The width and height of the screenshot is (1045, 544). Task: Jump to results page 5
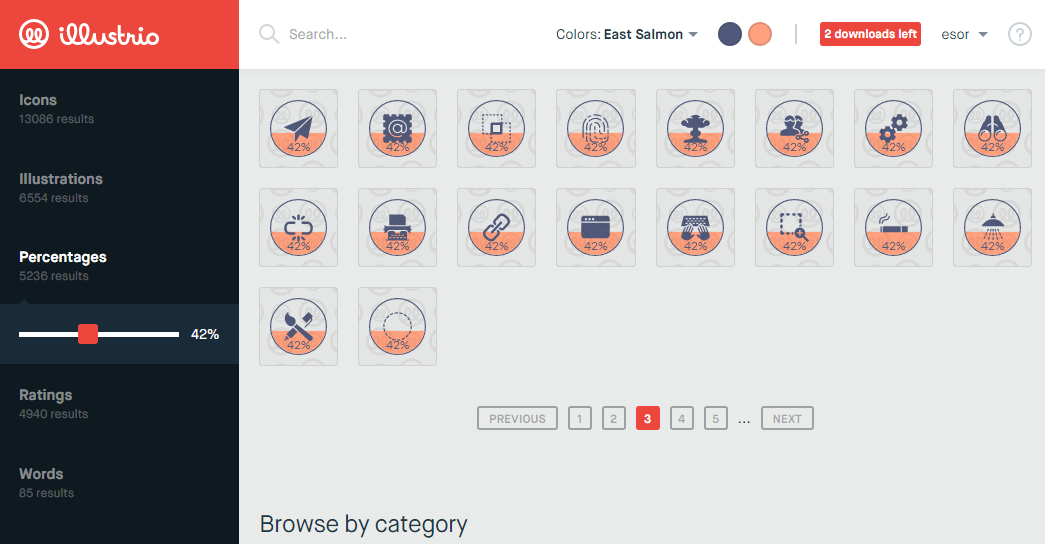715,419
